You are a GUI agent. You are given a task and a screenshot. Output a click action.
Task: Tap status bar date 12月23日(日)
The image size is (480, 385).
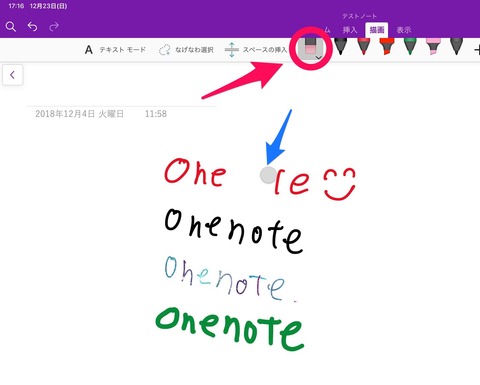pos(48,6)
